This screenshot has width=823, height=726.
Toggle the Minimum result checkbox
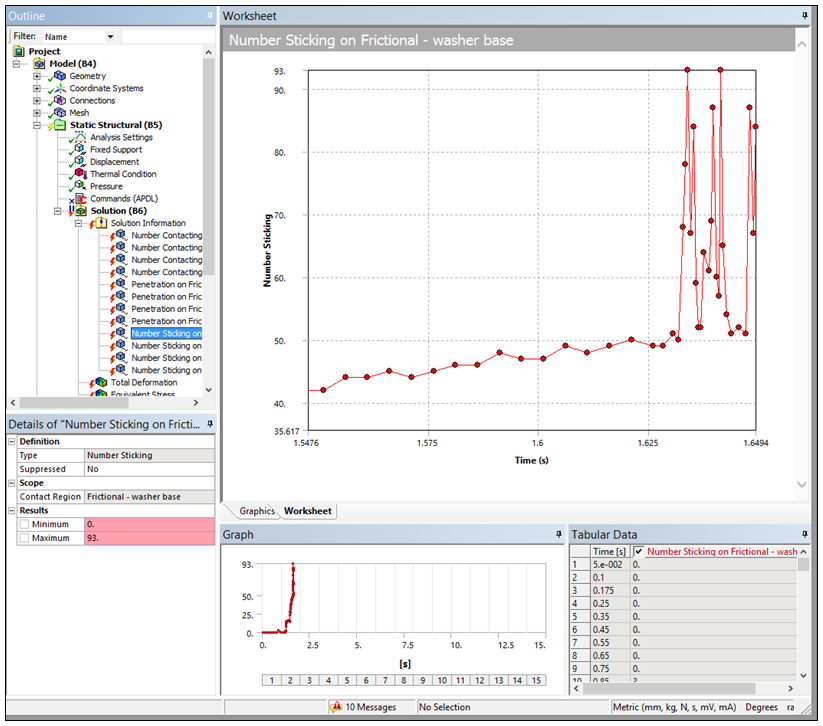click(25, 524)
